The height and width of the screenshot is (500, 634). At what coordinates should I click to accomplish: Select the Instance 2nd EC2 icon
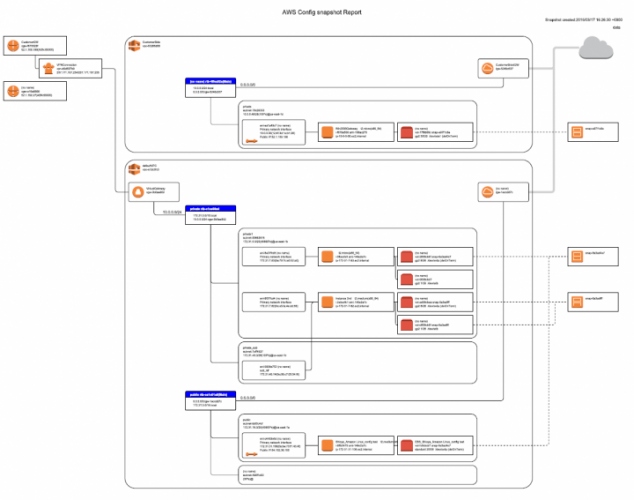[x=327, y=302]
